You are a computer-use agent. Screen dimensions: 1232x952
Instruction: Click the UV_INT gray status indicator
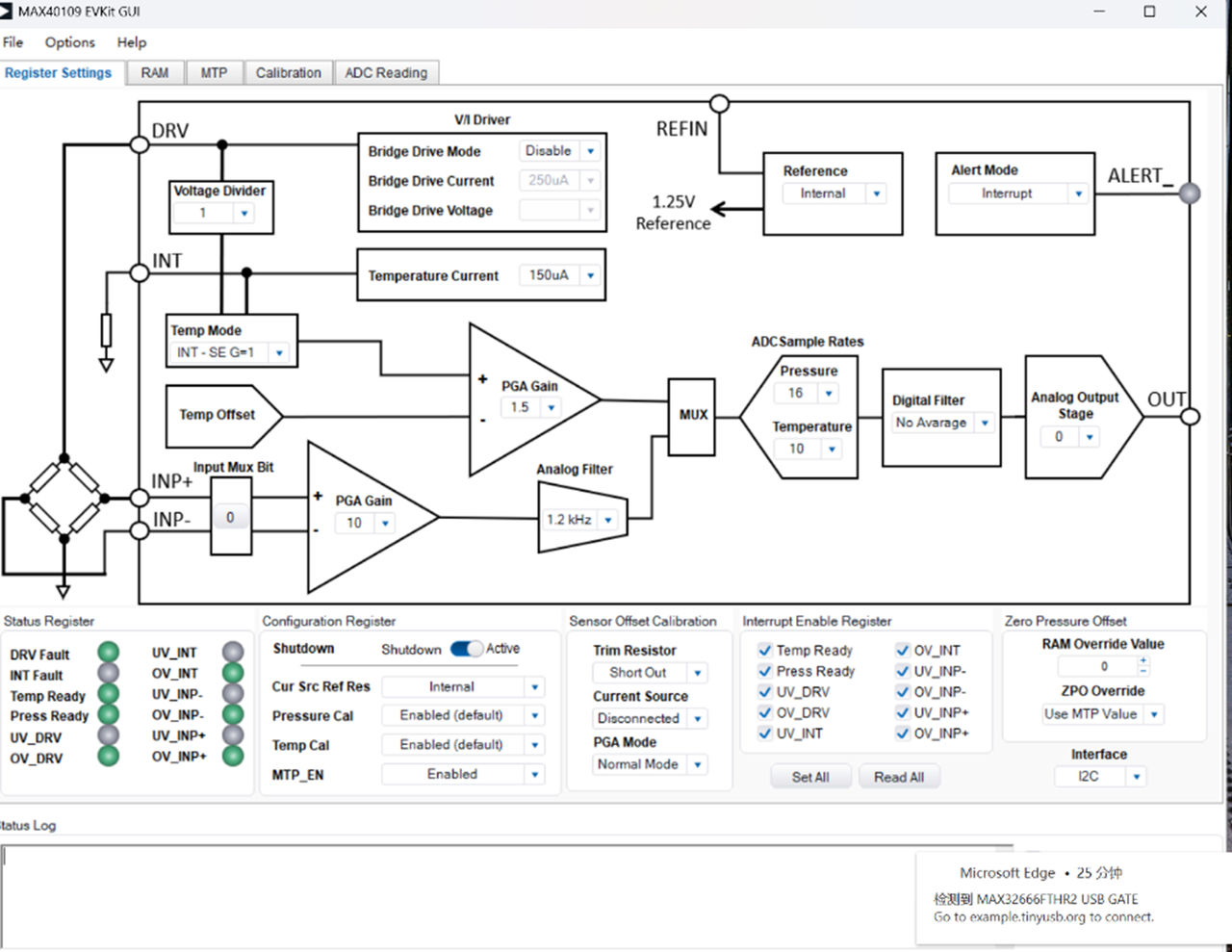pos(233,653)
